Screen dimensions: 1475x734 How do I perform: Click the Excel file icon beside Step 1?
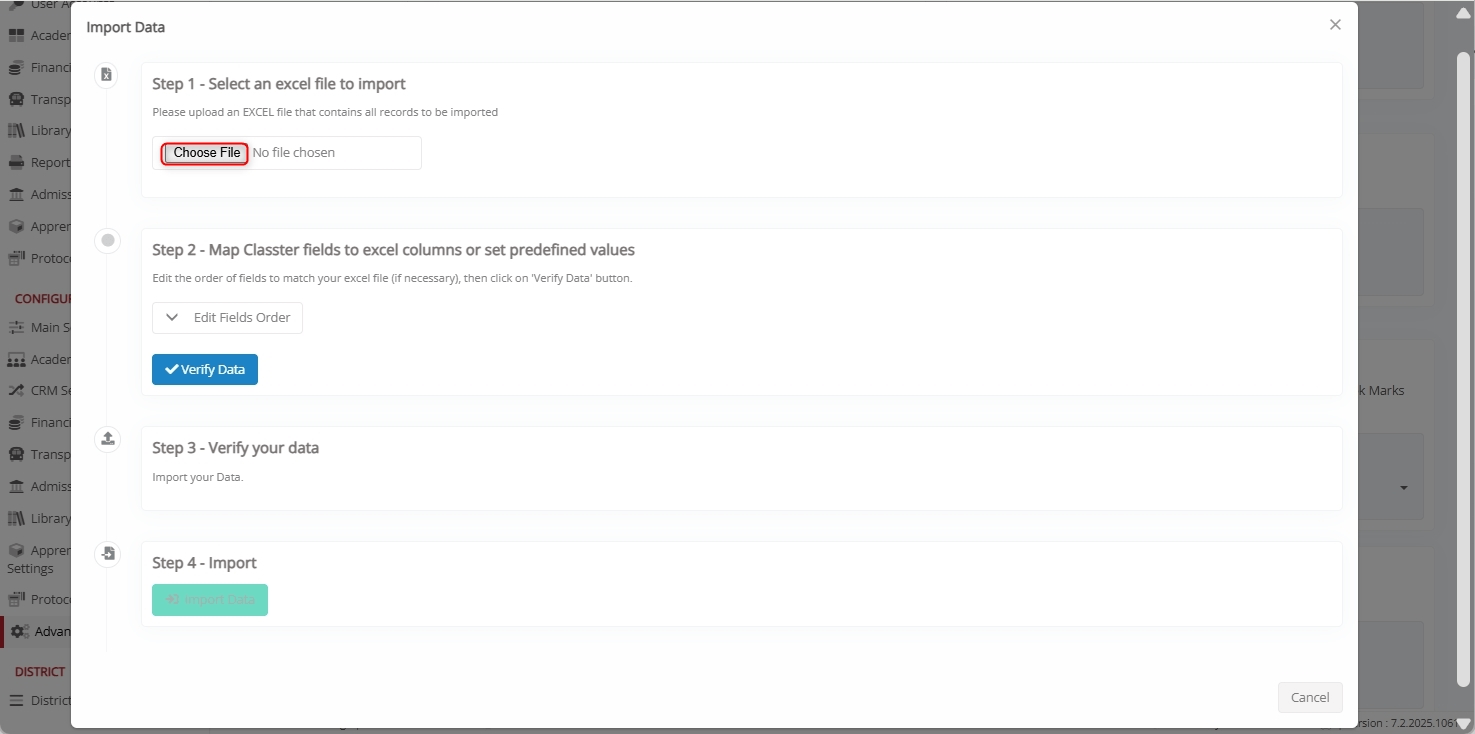[x=107, y=74]
